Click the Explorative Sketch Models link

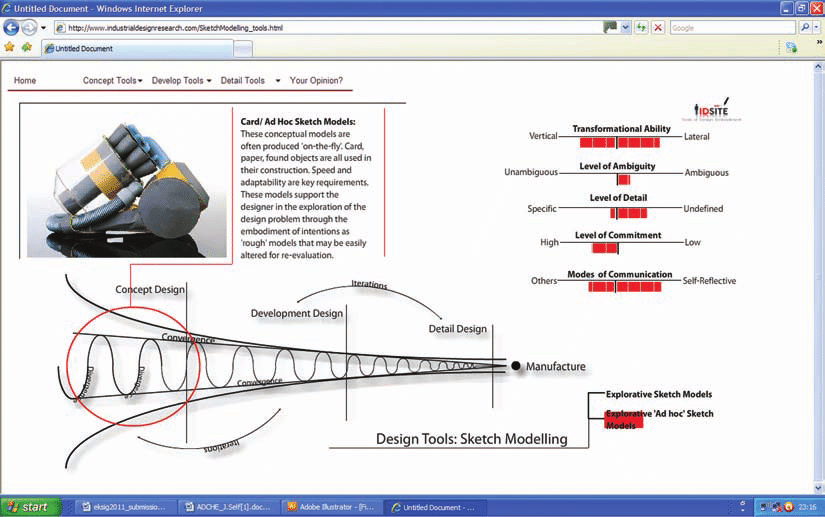tap(658, 395)
